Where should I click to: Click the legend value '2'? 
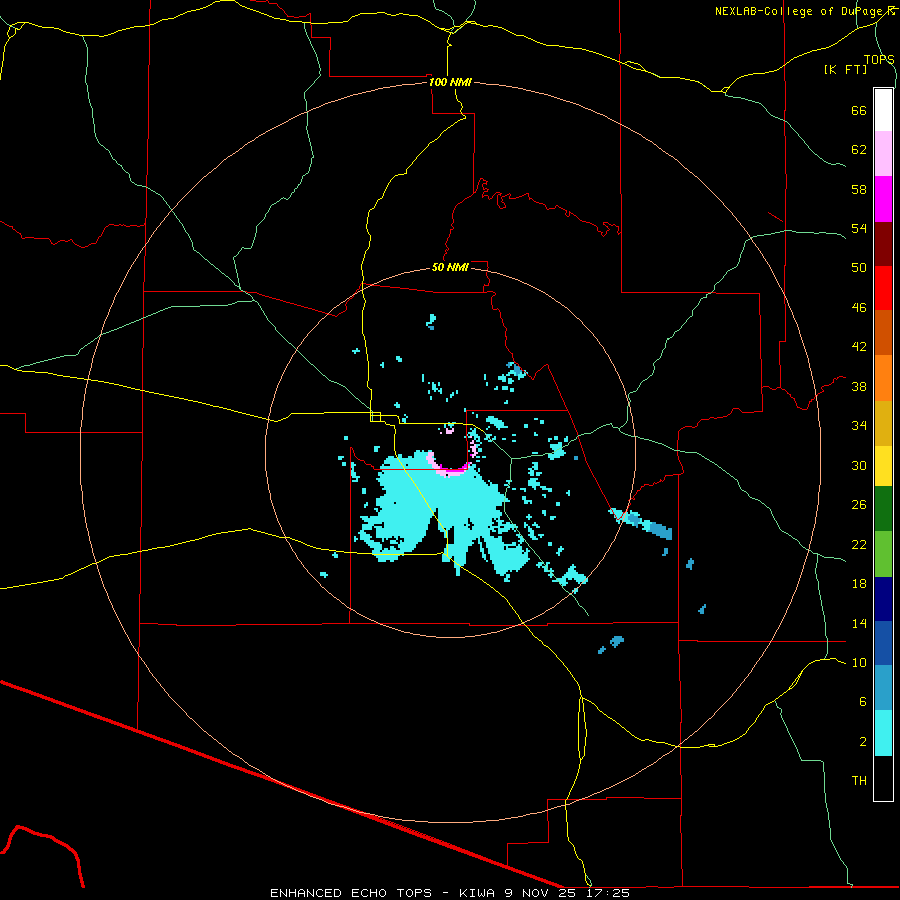863,742
